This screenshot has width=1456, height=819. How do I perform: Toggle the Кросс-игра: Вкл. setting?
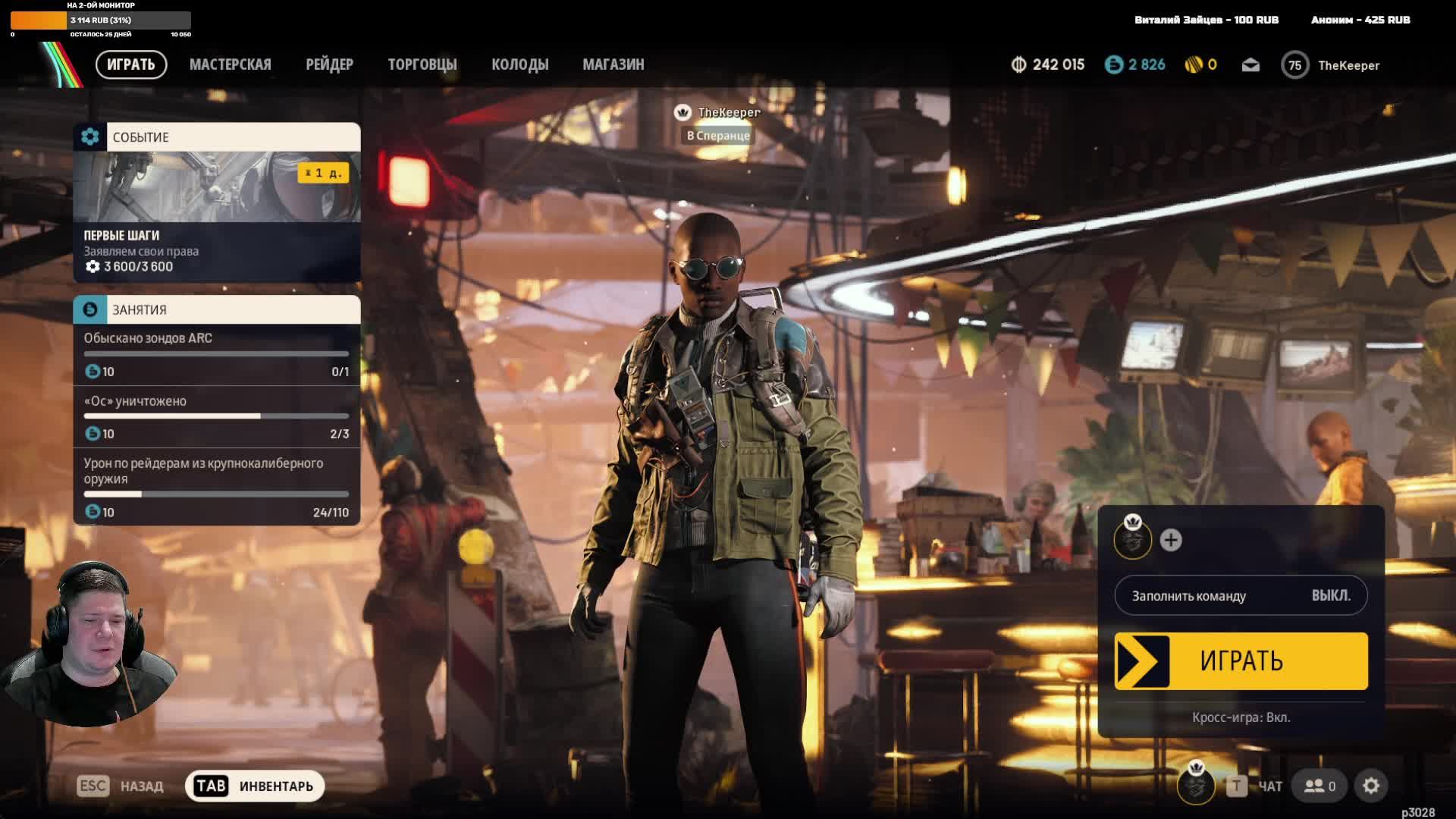[1241, 717]
